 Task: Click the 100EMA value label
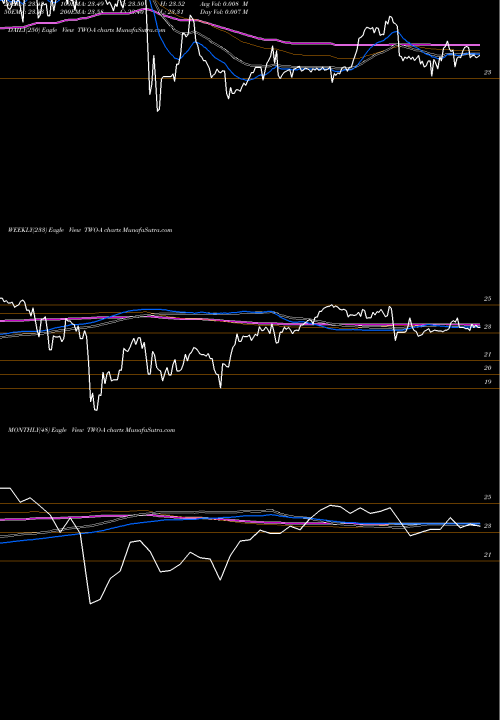click(82, 4)
